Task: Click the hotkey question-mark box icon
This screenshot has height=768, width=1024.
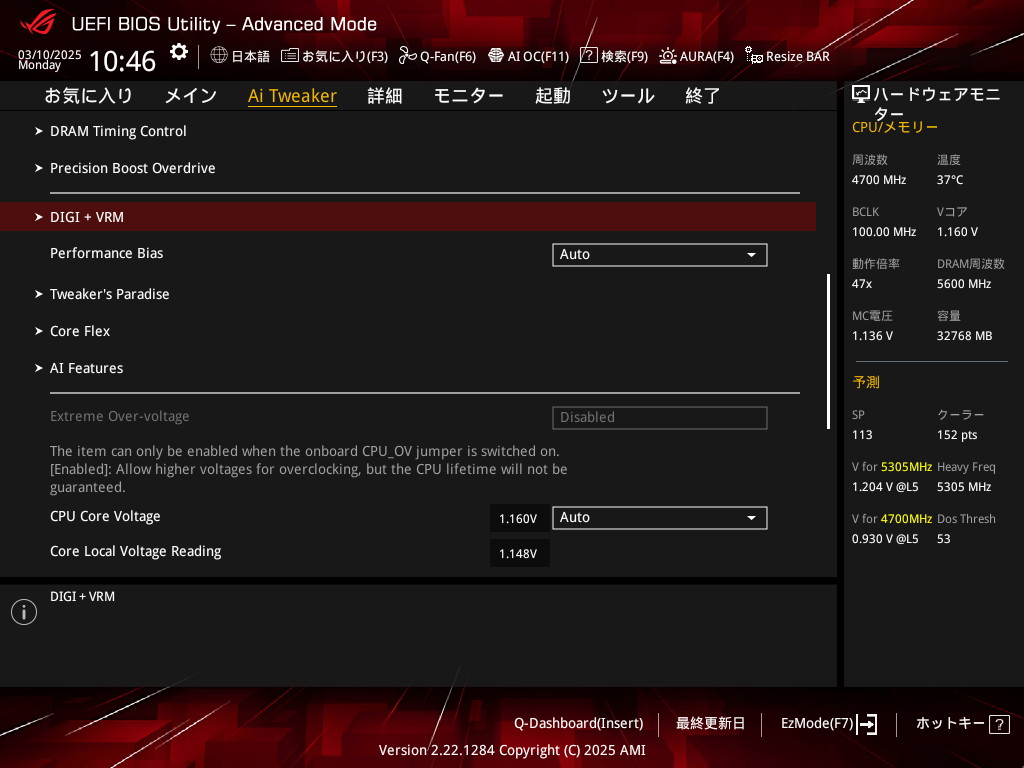Action: tap(999, 724)
